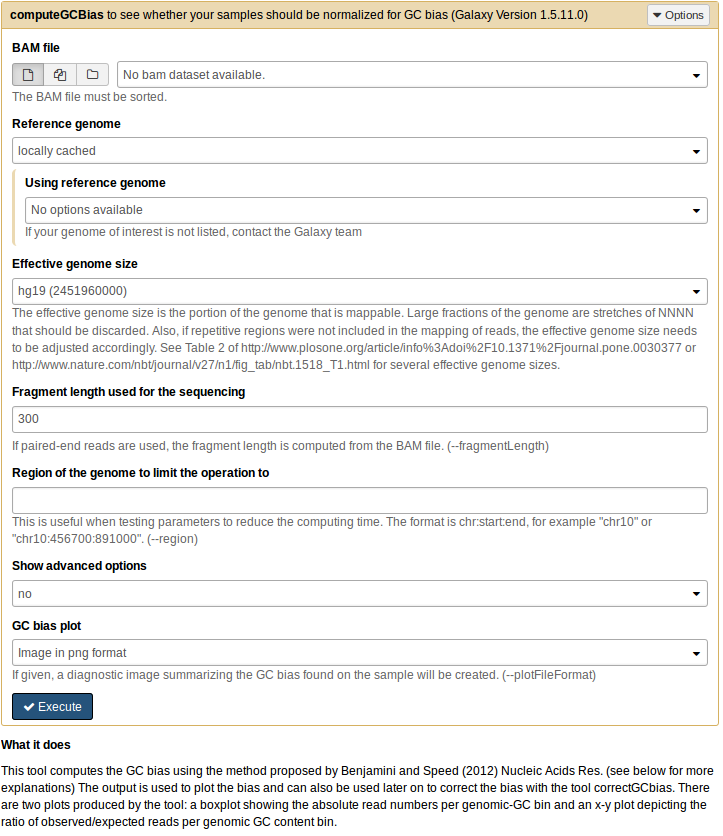Expand Show advanced options dropdown
This screenshot has width=723, height=836.
coord(360,594)
